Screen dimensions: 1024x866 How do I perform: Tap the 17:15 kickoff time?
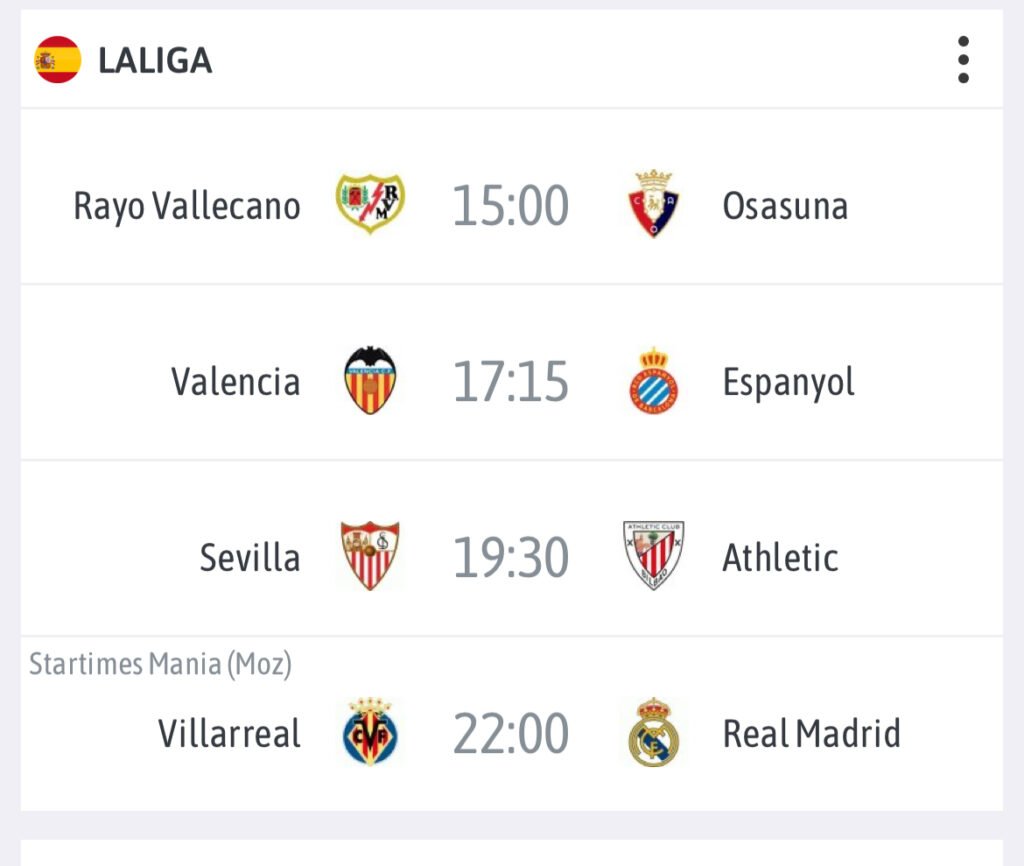[x=511, y=382]
